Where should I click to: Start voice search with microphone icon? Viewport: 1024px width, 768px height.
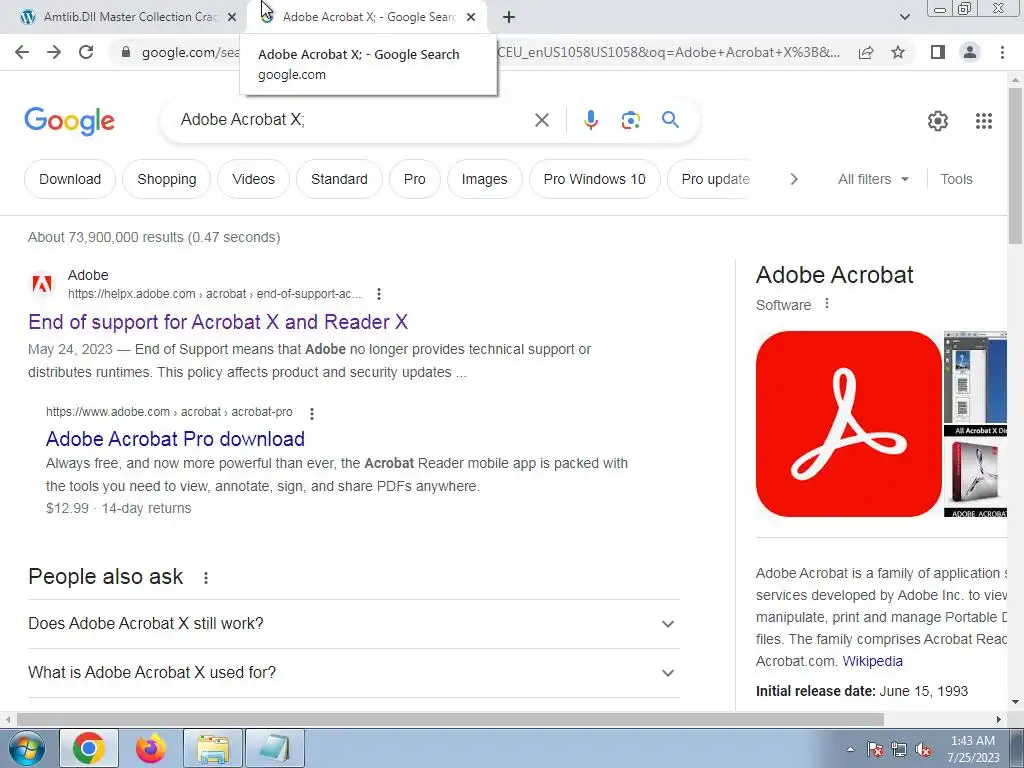click(590, 120)
